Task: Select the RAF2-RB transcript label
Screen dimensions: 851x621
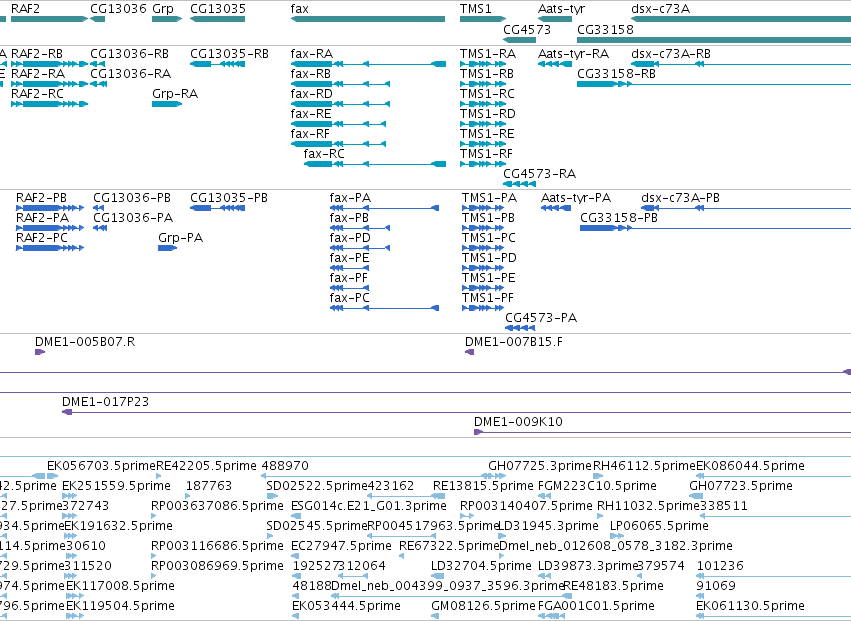Action: pos(37,54)
